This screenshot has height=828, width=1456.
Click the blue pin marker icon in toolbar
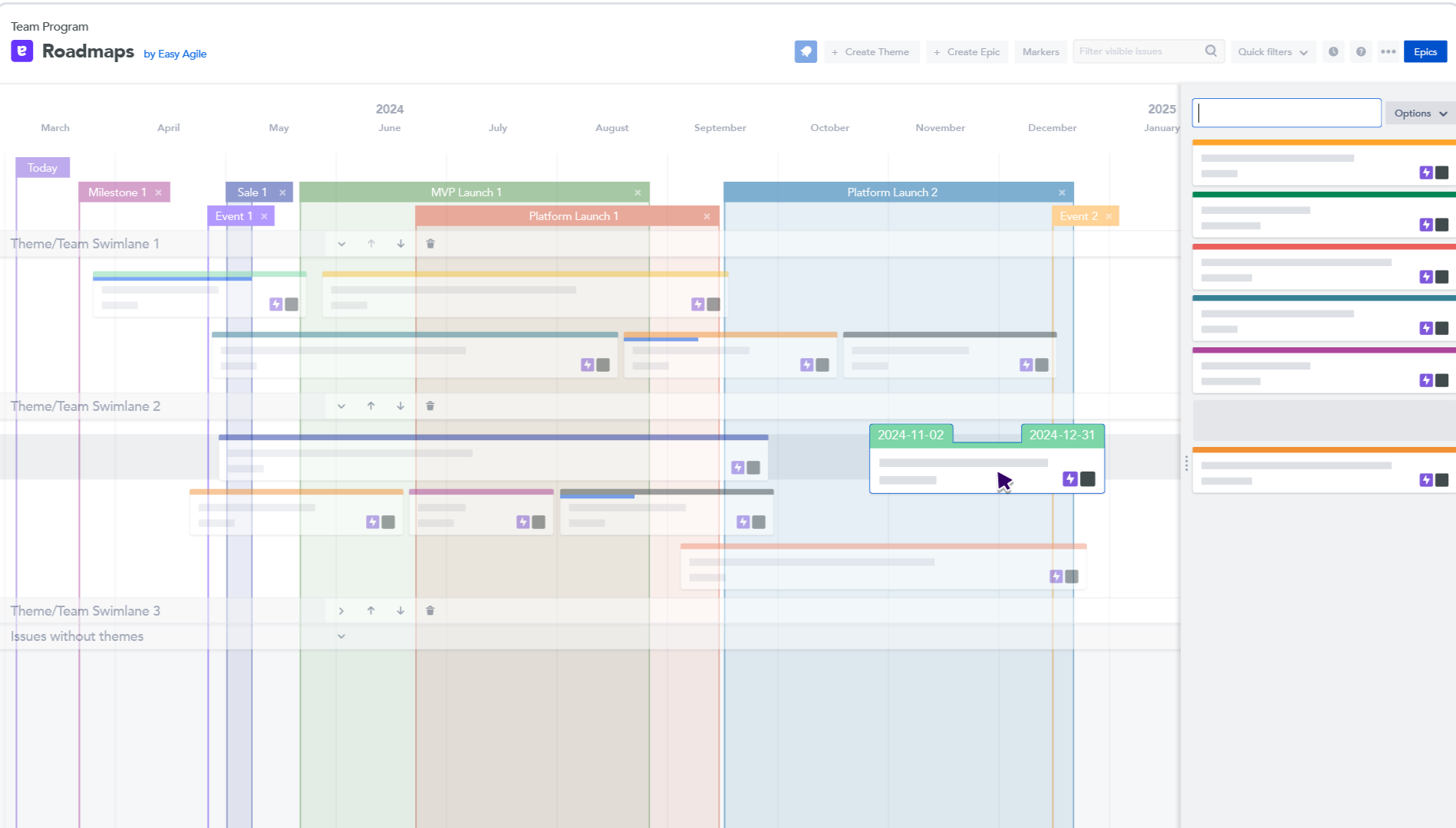[805, 51]
